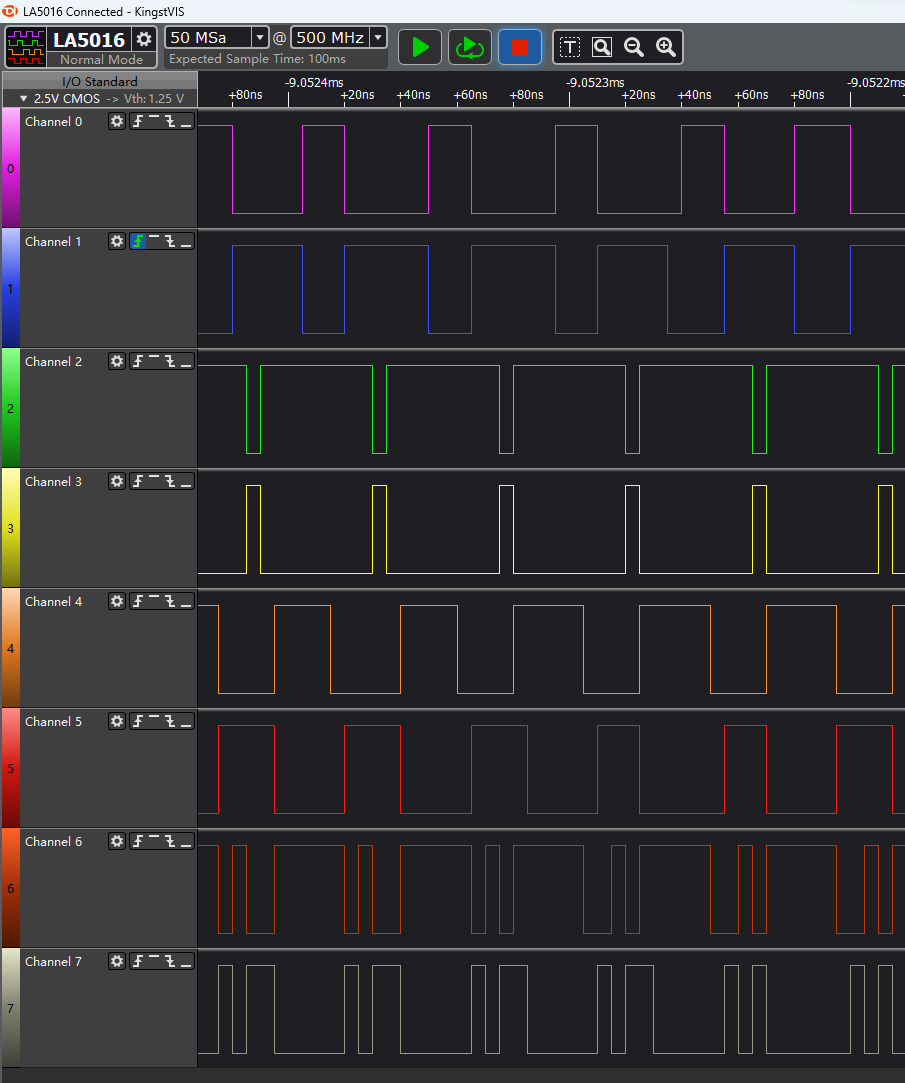Open the 500 MHz sample rate dropdown
Viewport: 905px width, 1083px height.
[378, 38]
